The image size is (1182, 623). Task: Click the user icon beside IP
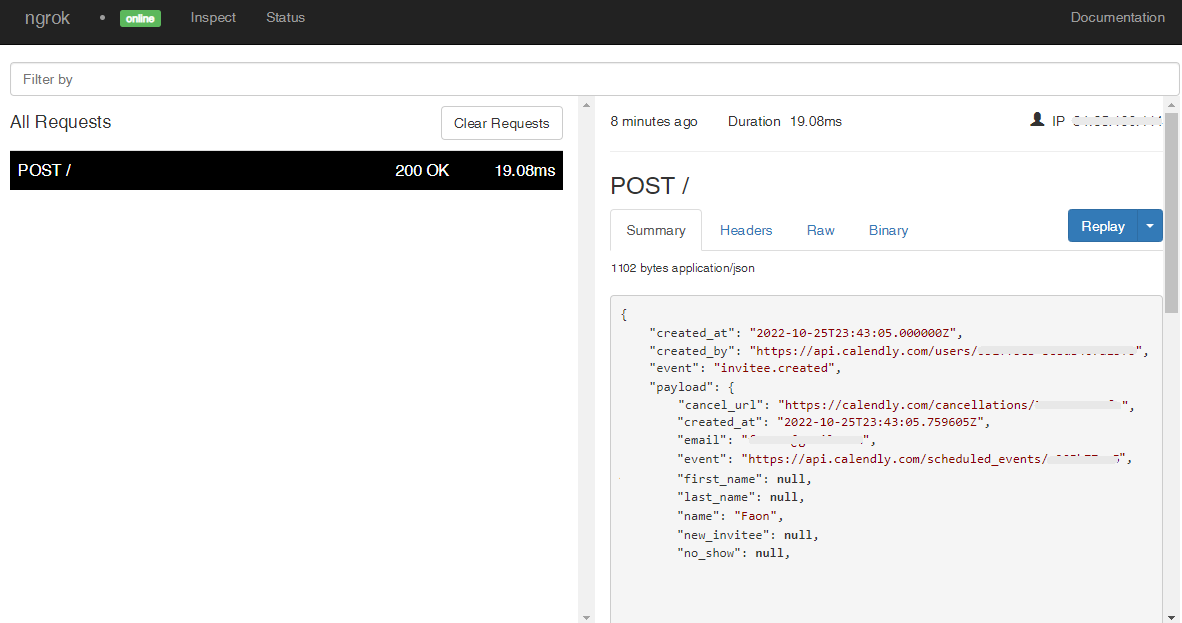point(1037,120)
